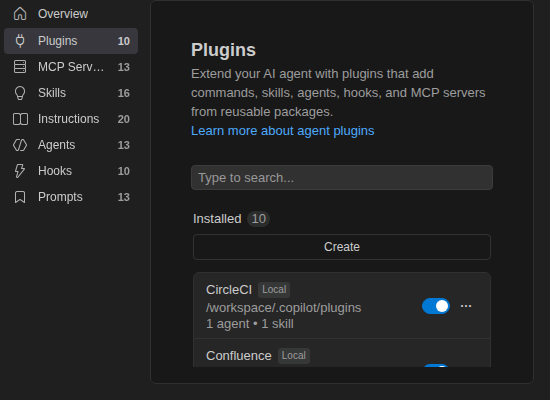Select the Confluence plugin entry
The image size is (550, 400).
click(342, 353)
